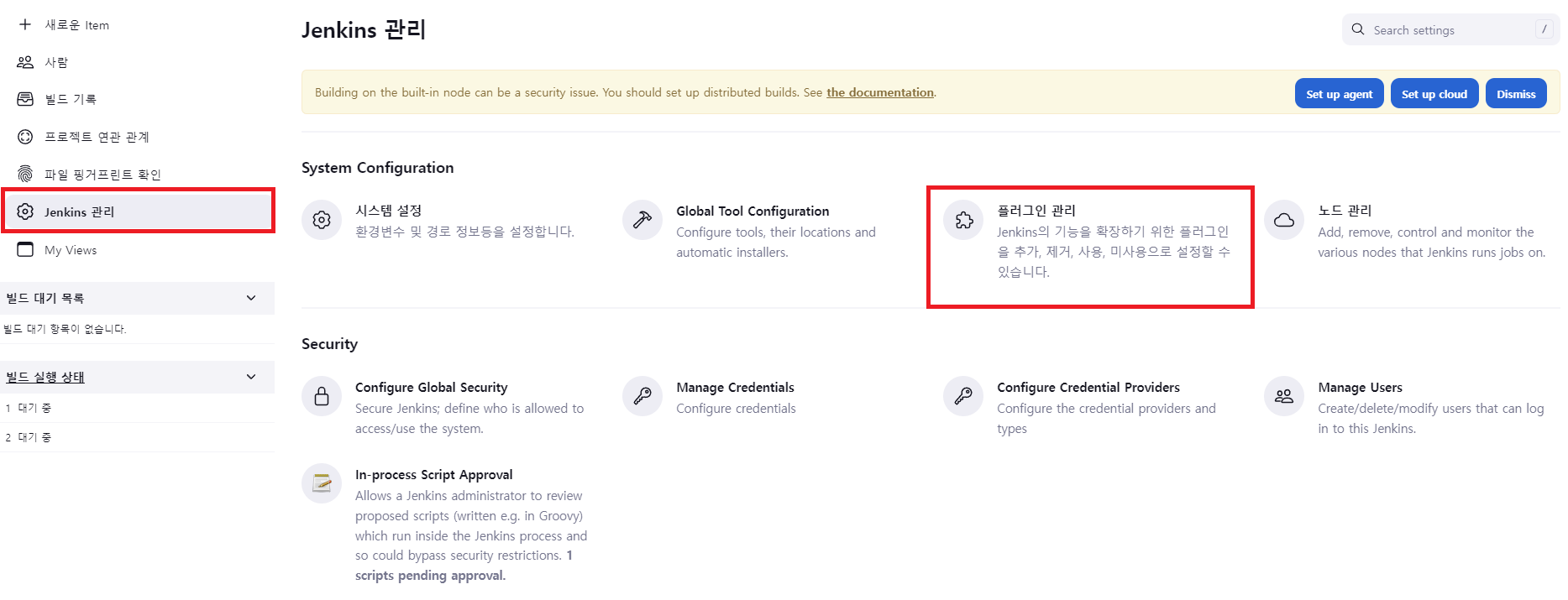Open Global Tool Configuration title link
The image size is (1568, 600).
coord(753,211)
